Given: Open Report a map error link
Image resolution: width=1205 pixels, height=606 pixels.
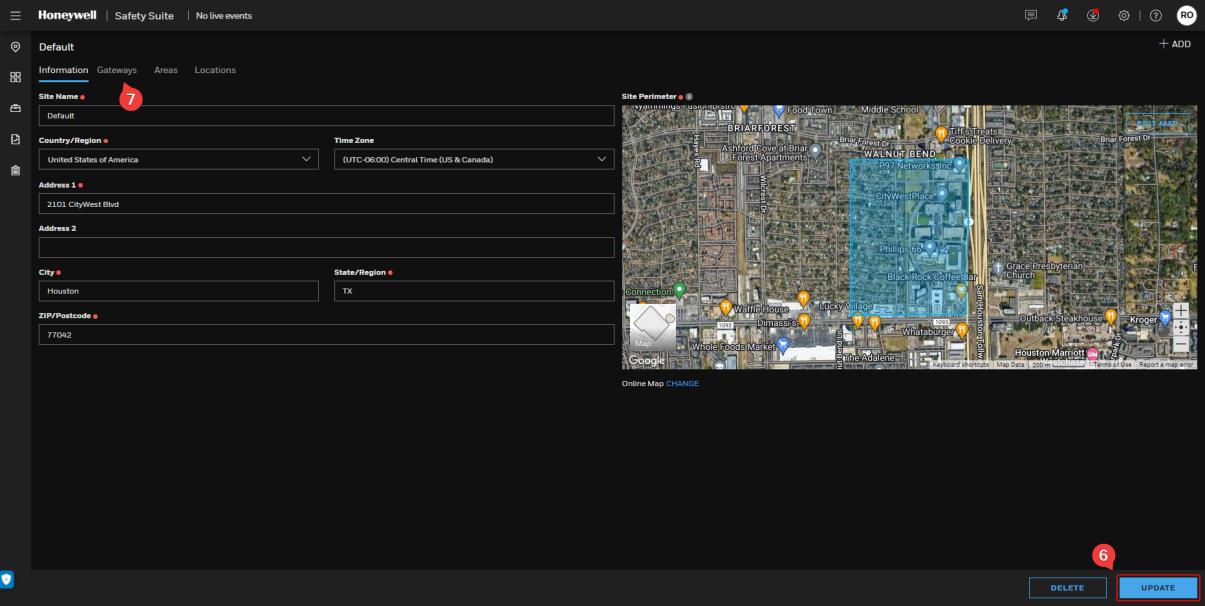Looking at the screenshot, I should (x=1165, y=365).
